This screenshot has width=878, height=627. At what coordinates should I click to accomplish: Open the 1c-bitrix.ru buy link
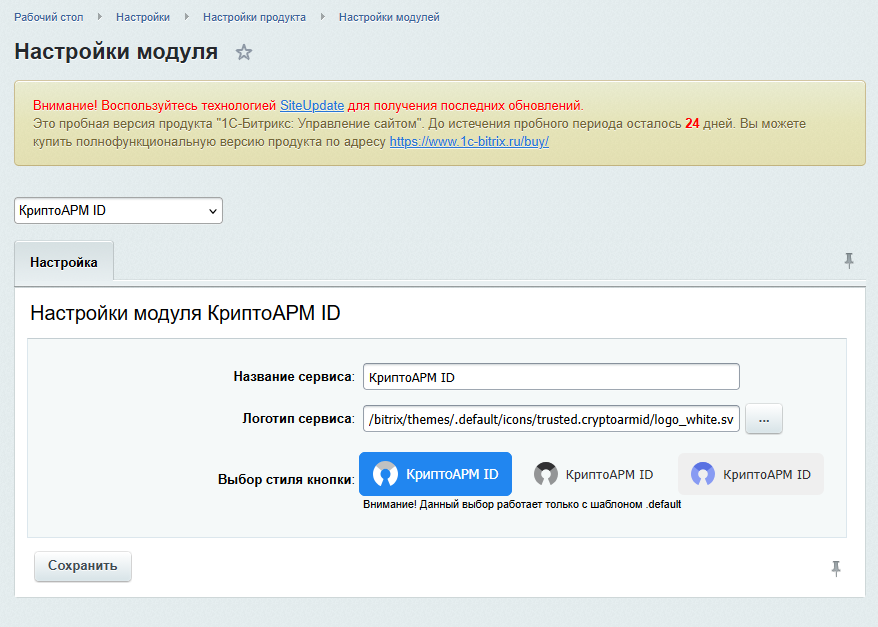(x=469, y=142)
